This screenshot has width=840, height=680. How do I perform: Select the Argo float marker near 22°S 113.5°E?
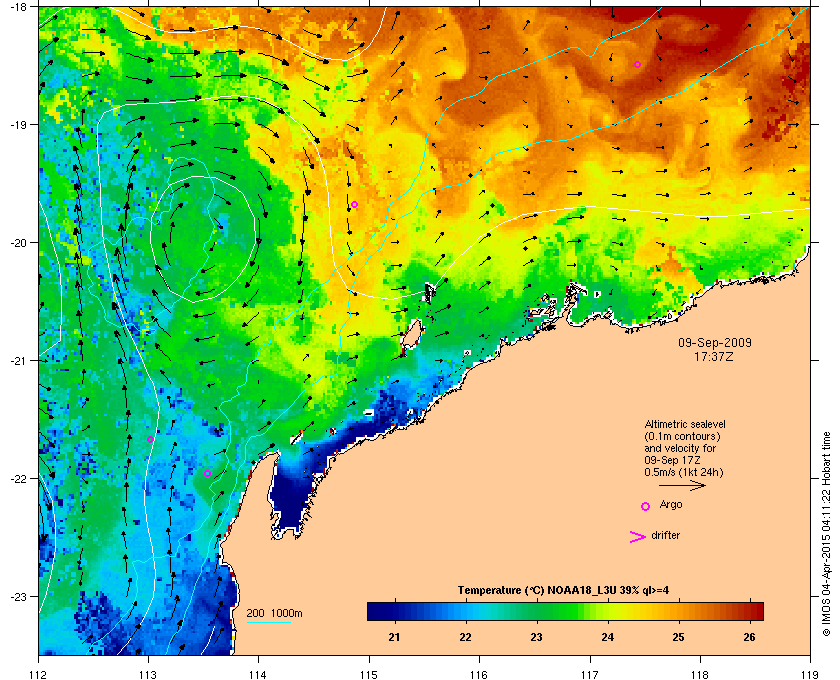(x=207, y=473)
